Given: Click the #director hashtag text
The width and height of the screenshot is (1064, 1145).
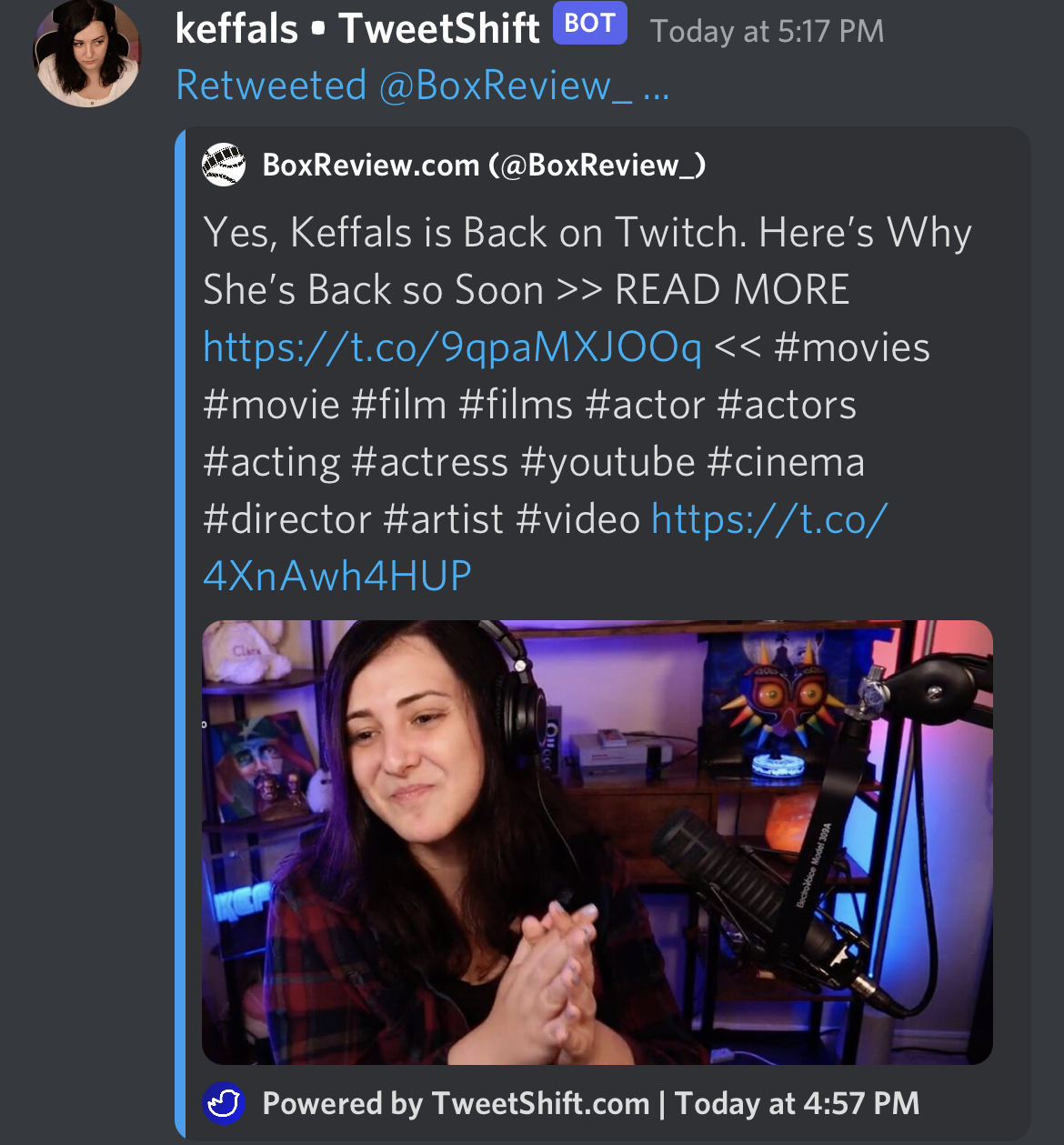Looking at the screenshot, I should (287, 519).
